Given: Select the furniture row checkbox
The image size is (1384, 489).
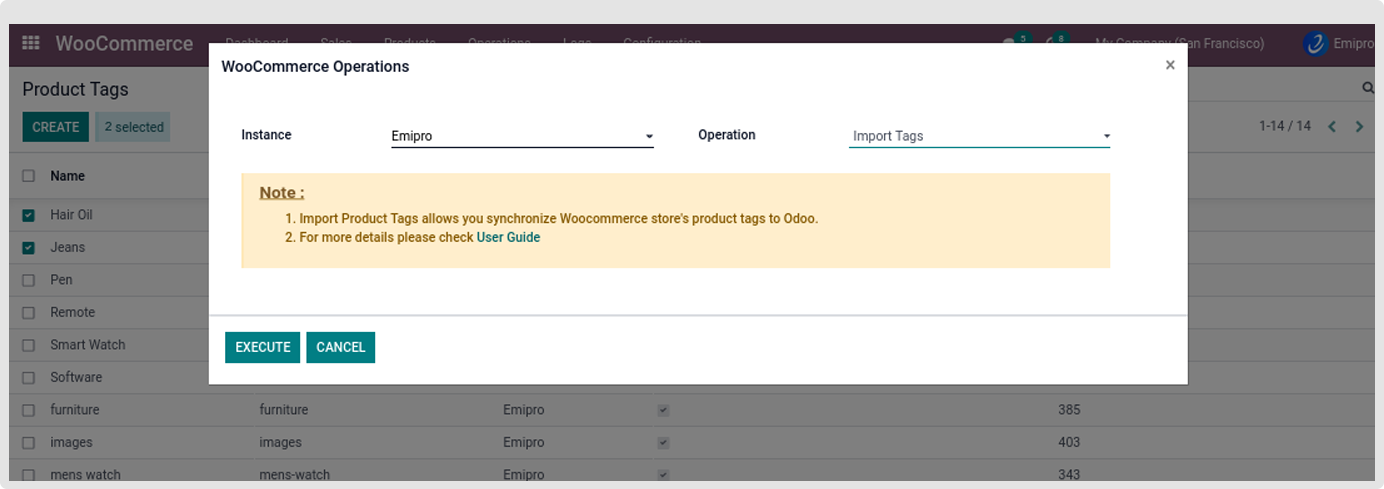Looking at the screenshot, I should tap(28, 410).
